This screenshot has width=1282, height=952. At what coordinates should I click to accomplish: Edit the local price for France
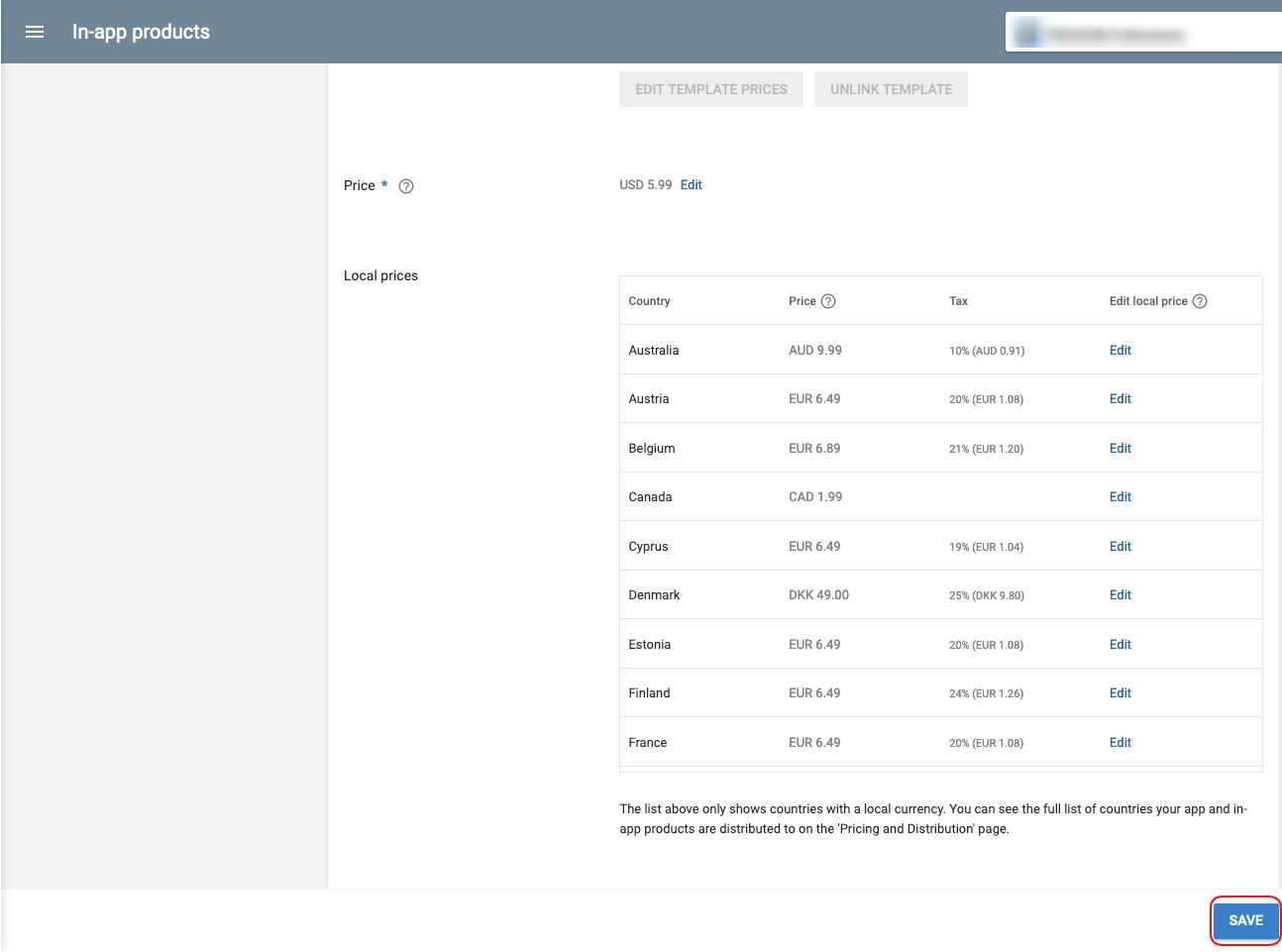(x=1121, y=743)
